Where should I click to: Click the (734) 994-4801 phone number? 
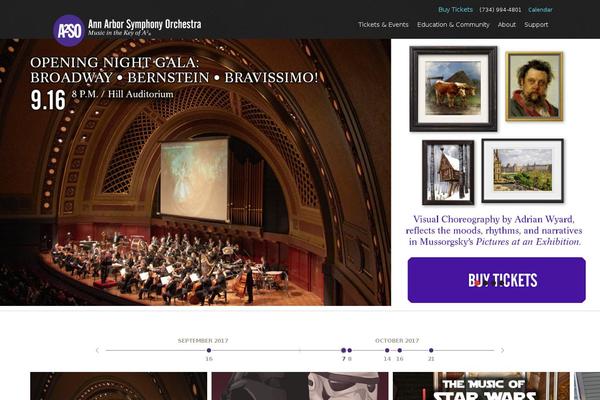tap(500, 10)
